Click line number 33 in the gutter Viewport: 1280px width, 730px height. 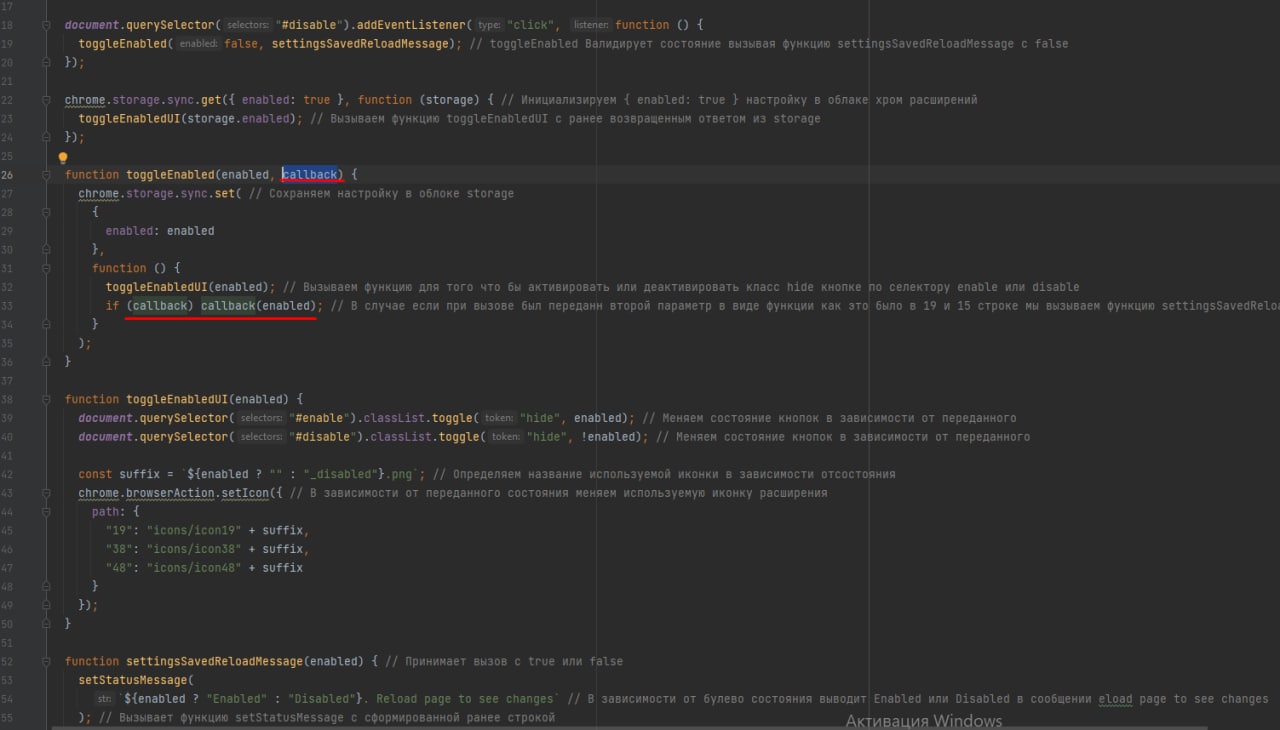pyautogui.click(x=8, y=306)
